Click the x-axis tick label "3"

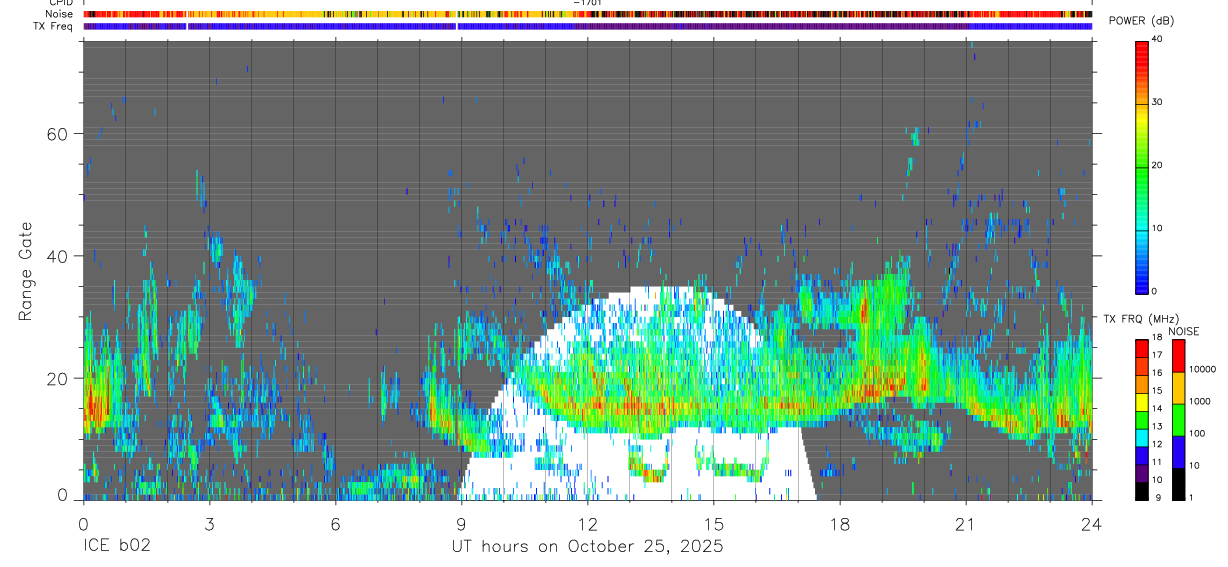click(209, 524)
